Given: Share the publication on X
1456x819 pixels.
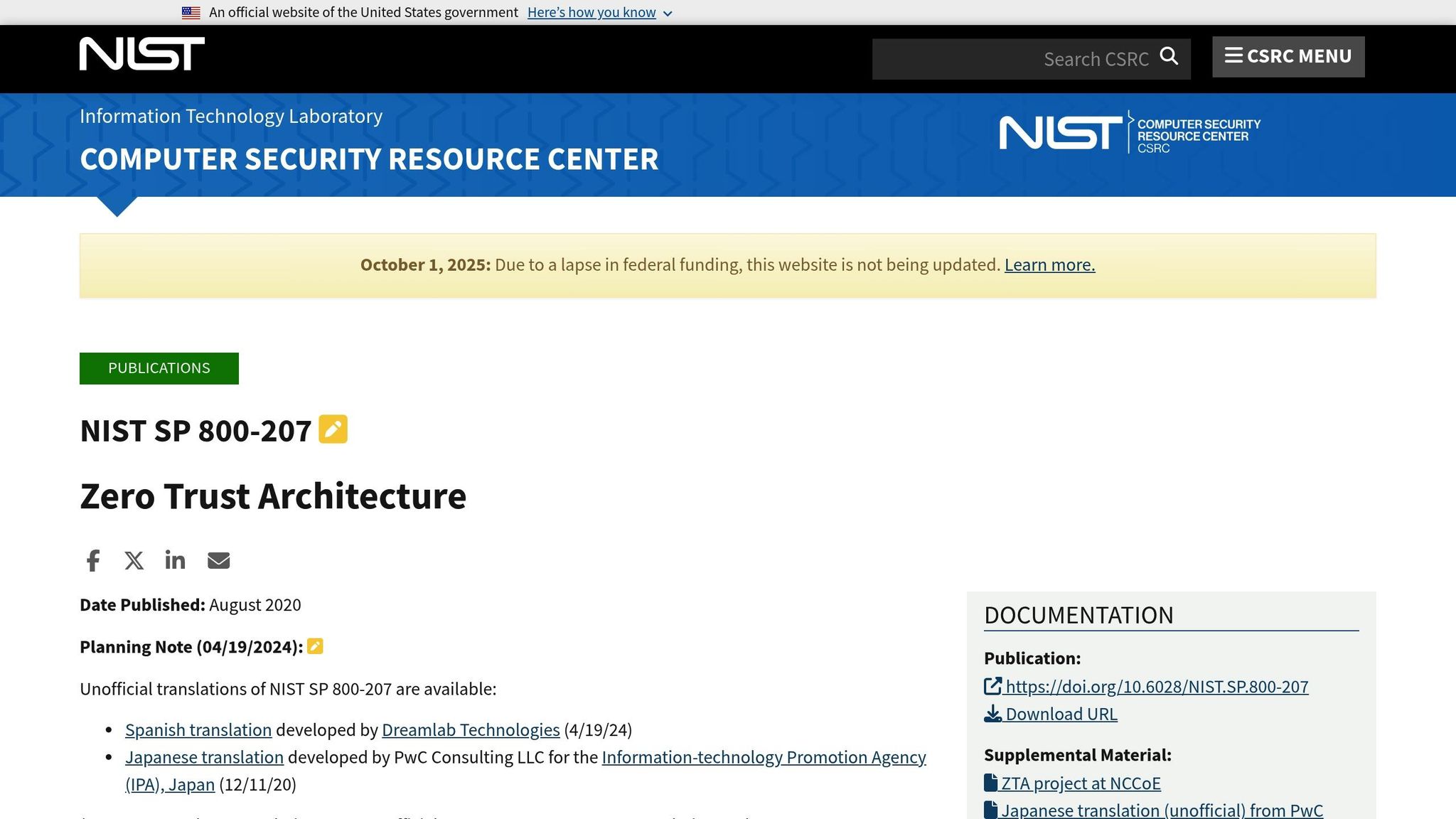Looking at the screenshot, I should [x=134, y=560].
